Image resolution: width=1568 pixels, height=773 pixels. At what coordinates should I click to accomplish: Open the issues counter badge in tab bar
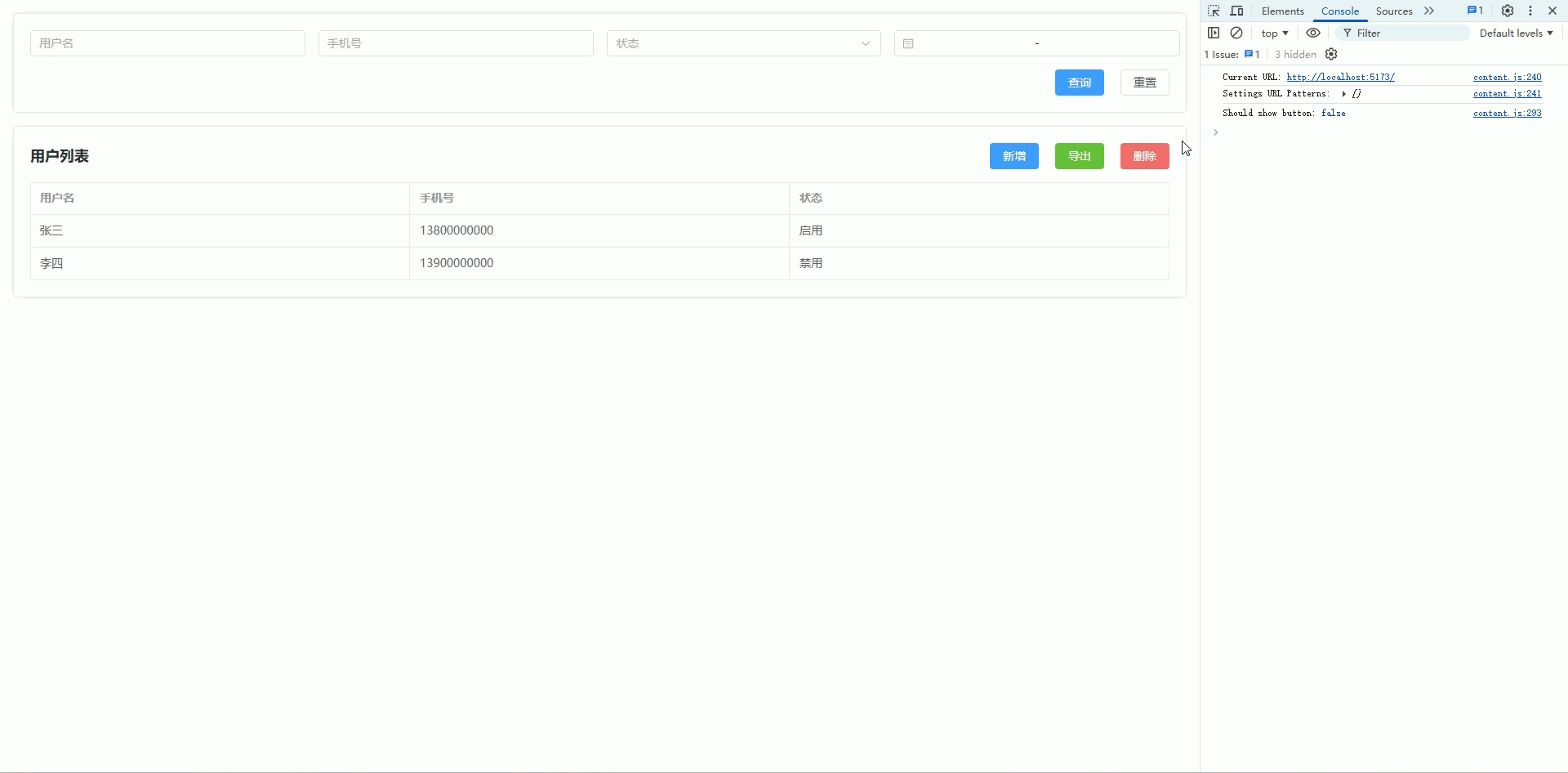coord(1475,11)
